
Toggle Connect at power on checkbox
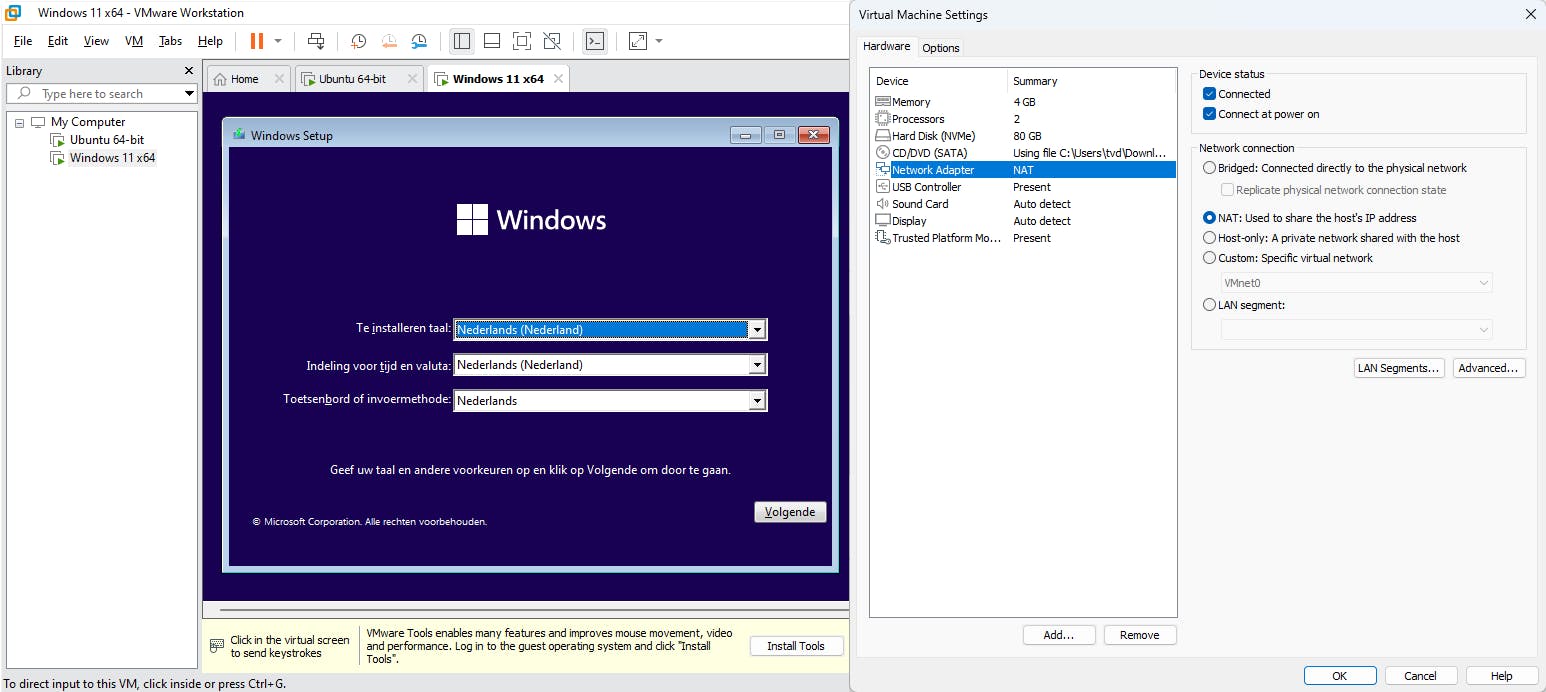[1209, 114]
